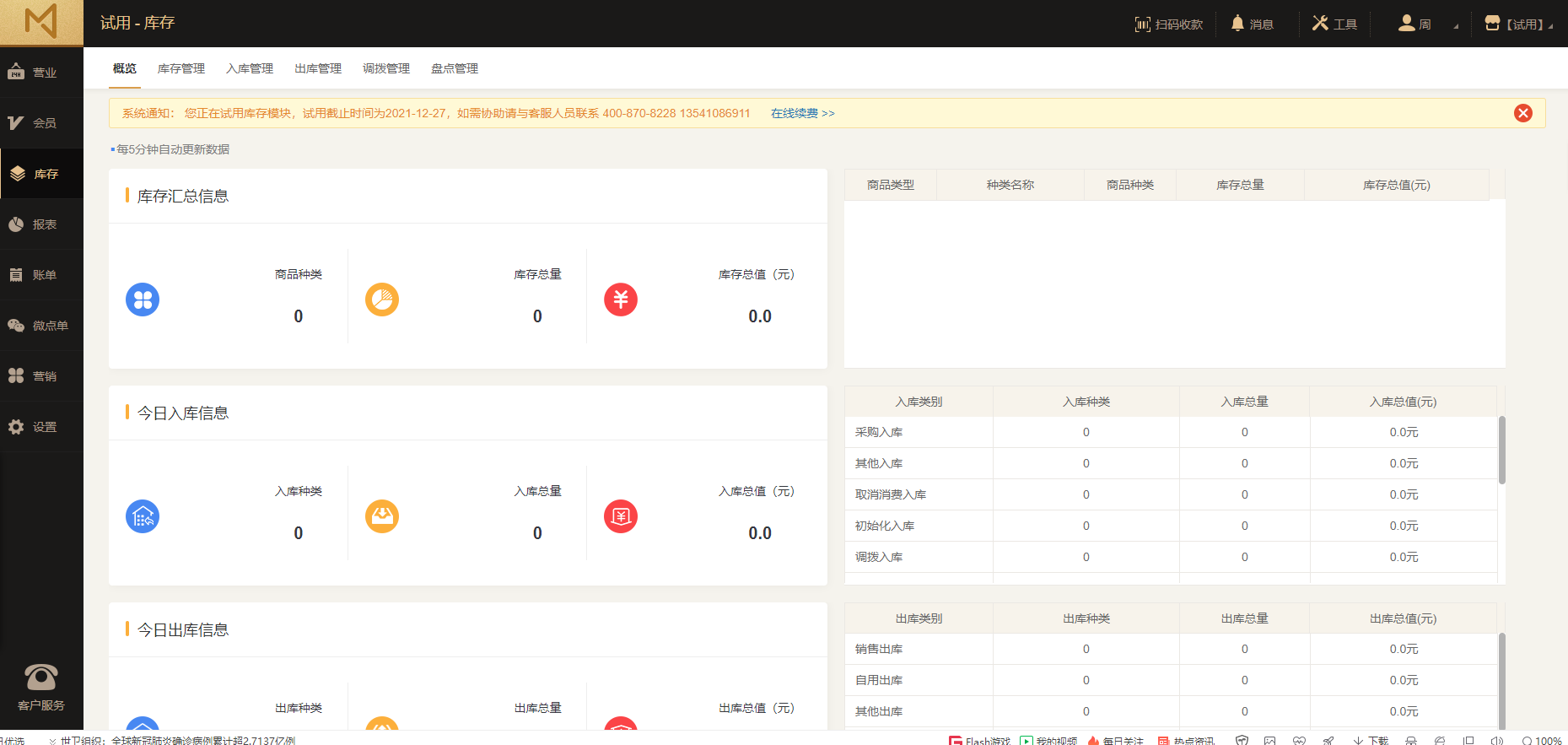Open the 消息 notifications bell

tap(1252, 24)
